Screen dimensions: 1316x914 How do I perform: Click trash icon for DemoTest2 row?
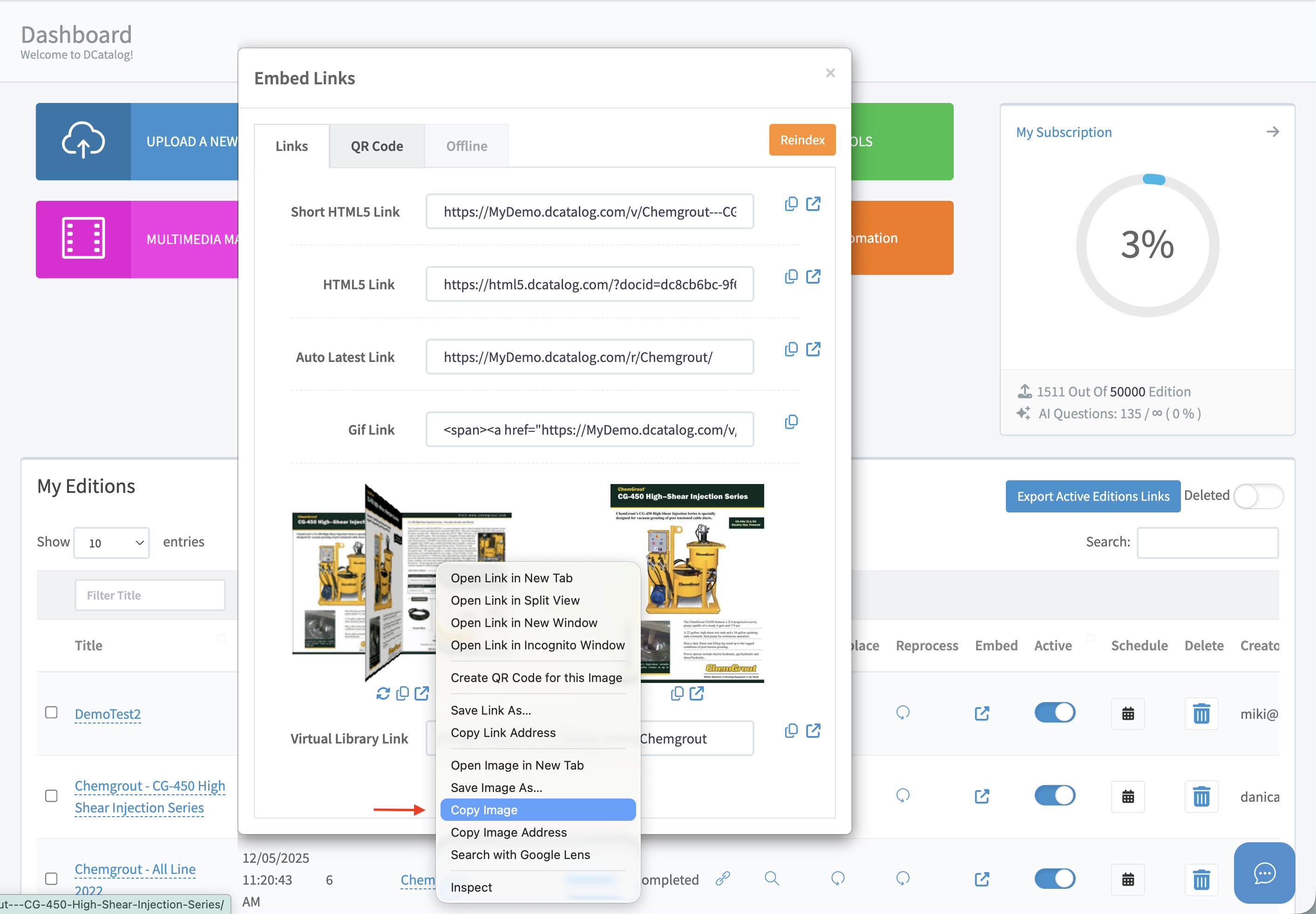pos(1201,714)
